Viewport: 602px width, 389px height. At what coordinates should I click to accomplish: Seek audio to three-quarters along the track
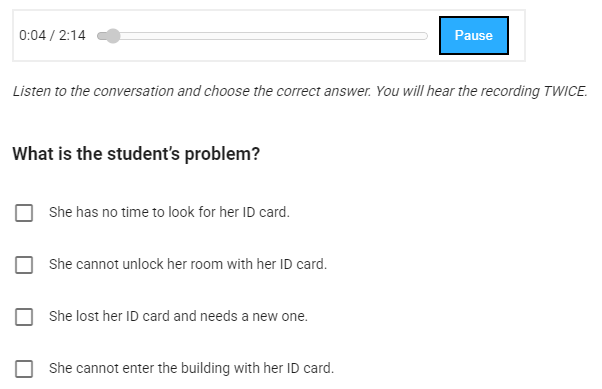tap(345, 36)
